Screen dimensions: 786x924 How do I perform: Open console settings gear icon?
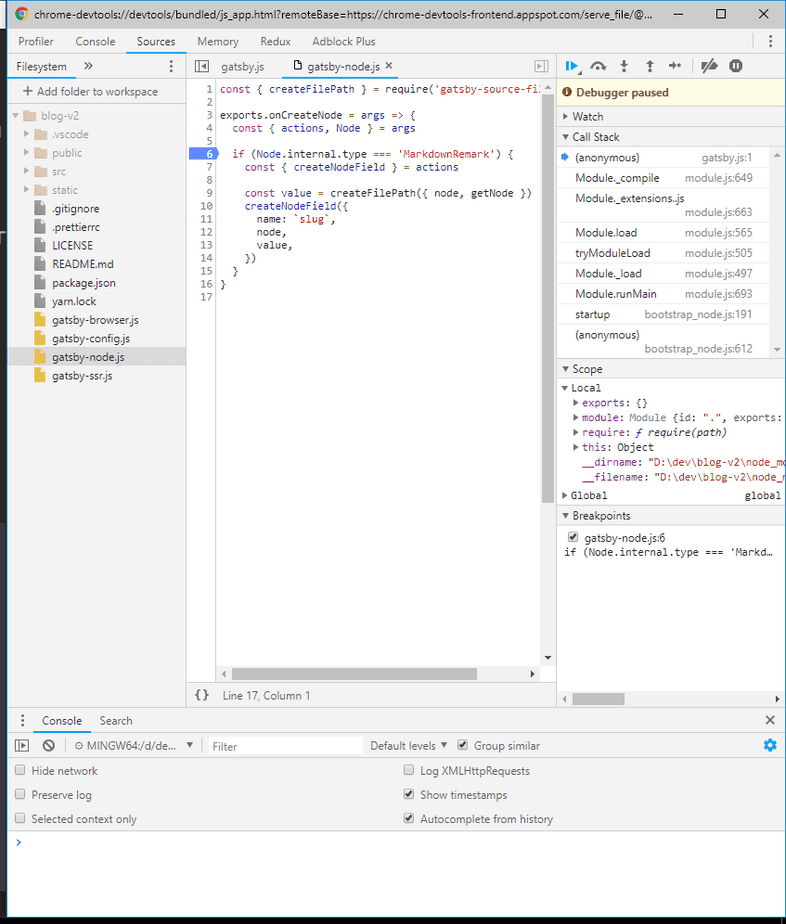click(x=769, y=745)
